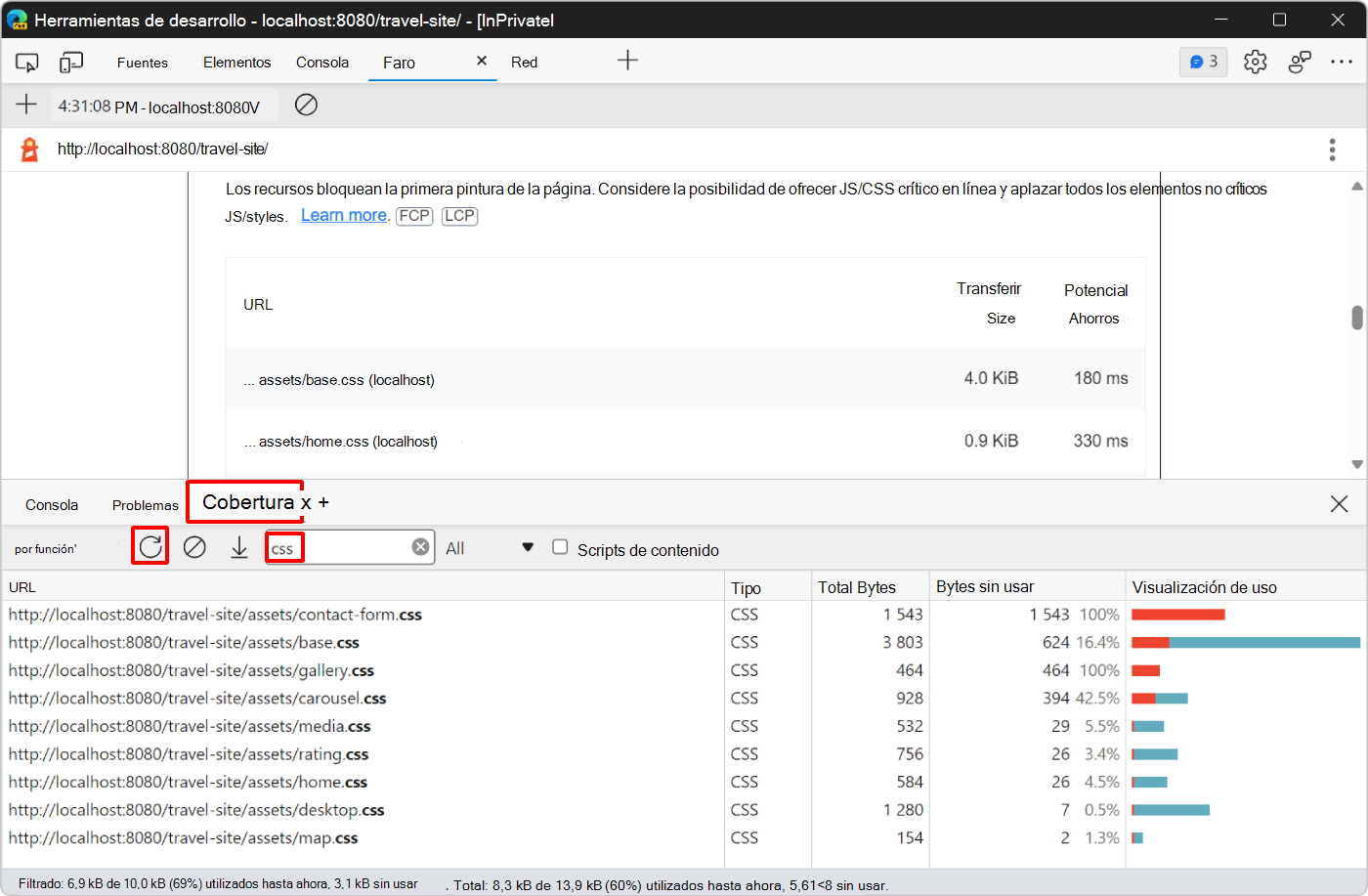1368x896 pixels.
Task: Open the por función granularity dropdown
Action: (x=46, y=549)
